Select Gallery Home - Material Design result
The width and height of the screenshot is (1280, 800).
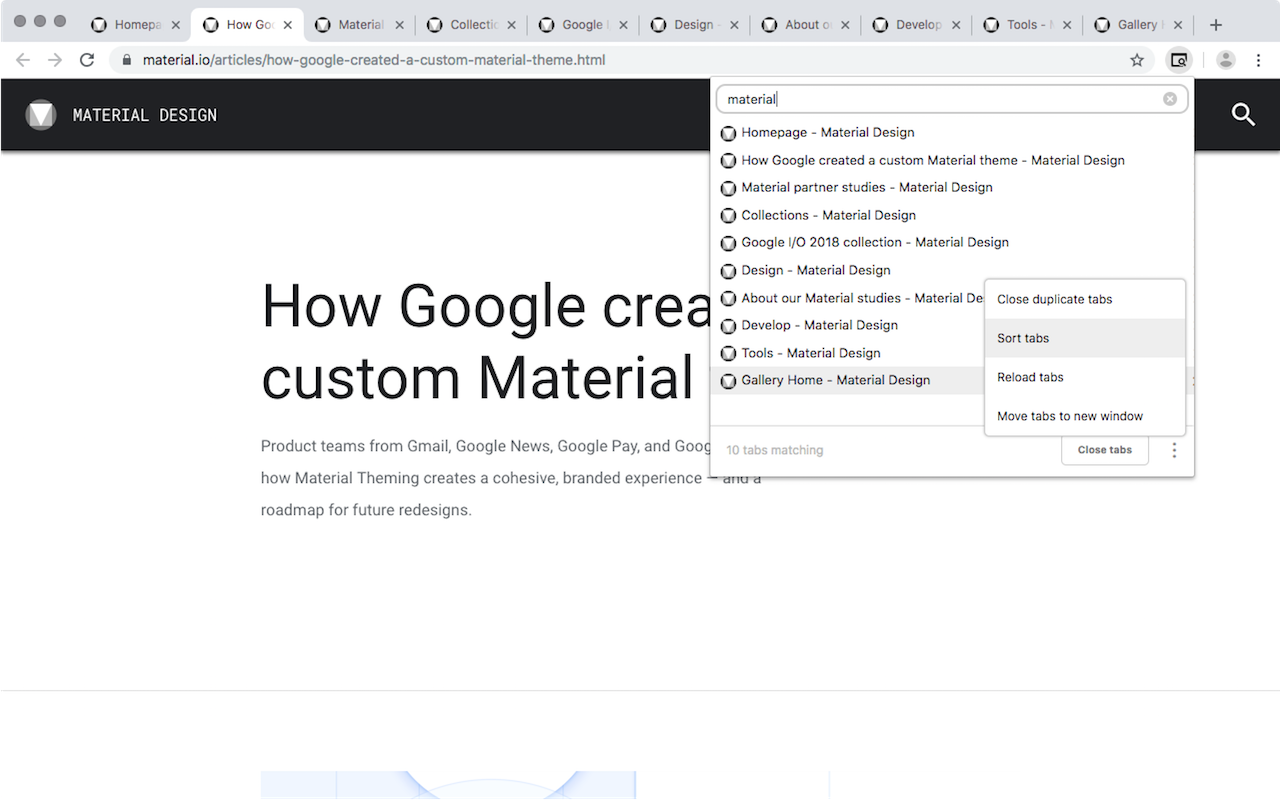(x=848, y=380)
